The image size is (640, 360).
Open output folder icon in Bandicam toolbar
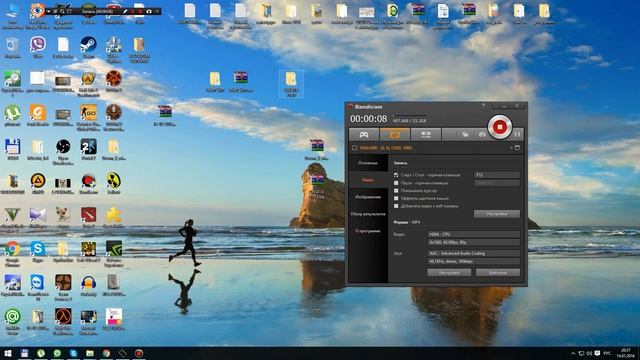pyautogui.click(x=465, y=134)
